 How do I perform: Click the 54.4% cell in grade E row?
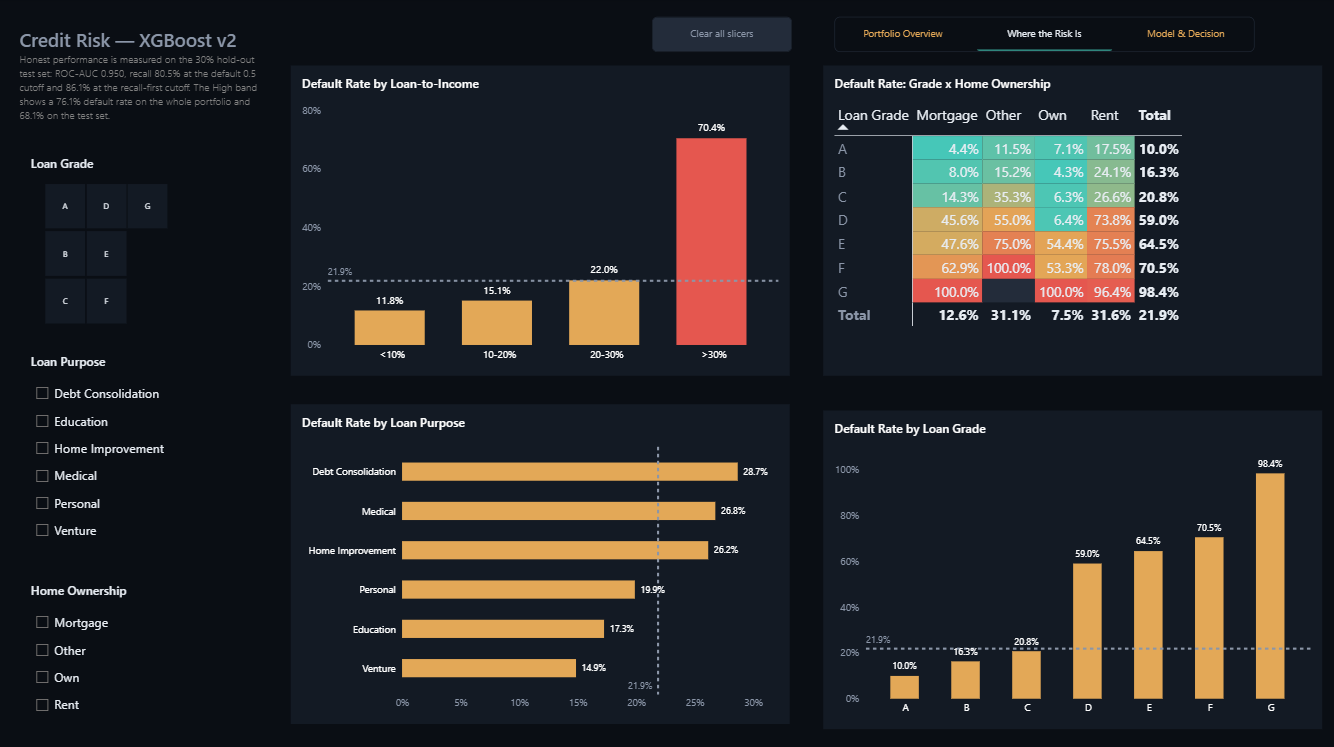point(1059,244)
